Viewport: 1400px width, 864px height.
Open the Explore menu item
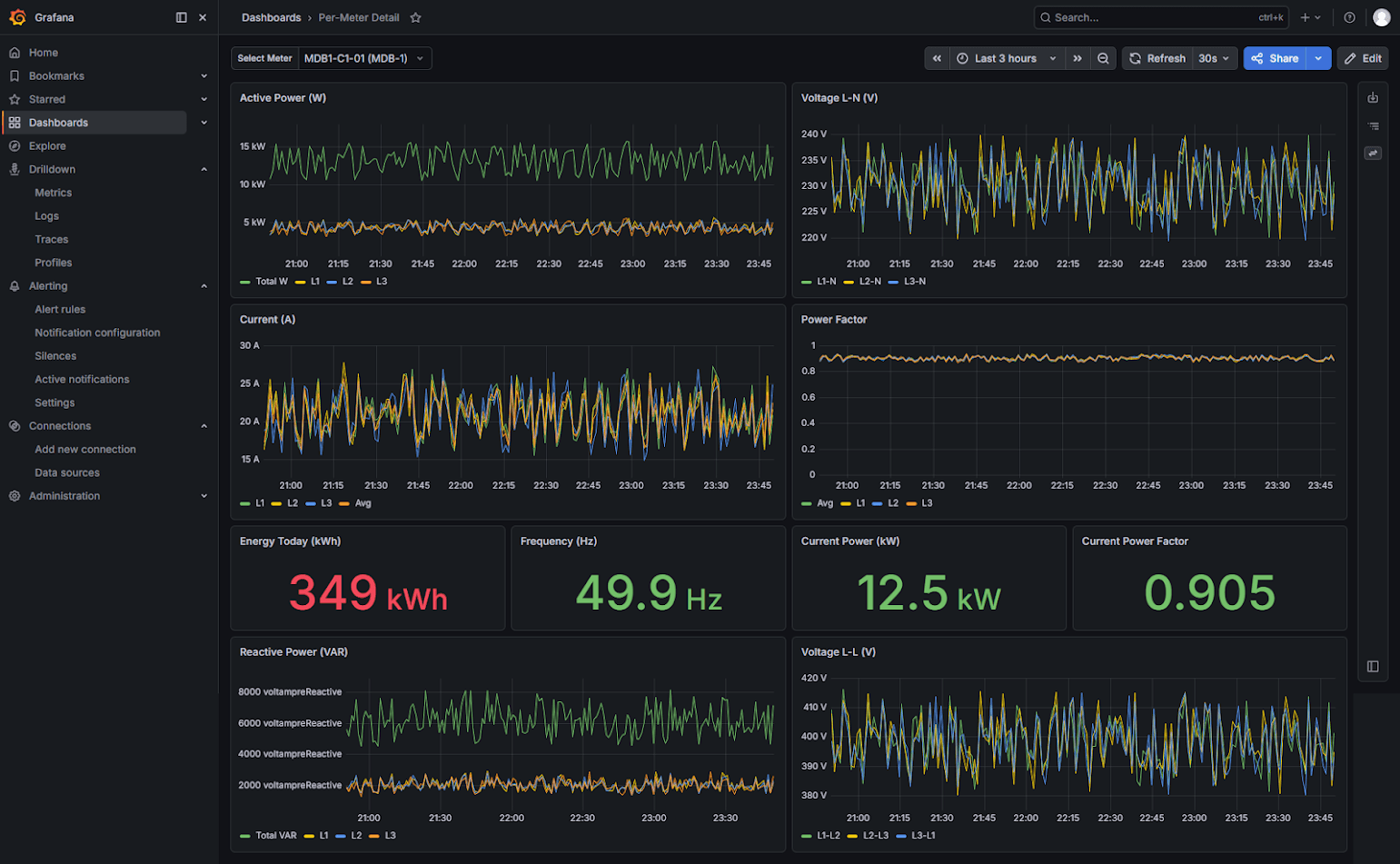(x=47, y=145)
